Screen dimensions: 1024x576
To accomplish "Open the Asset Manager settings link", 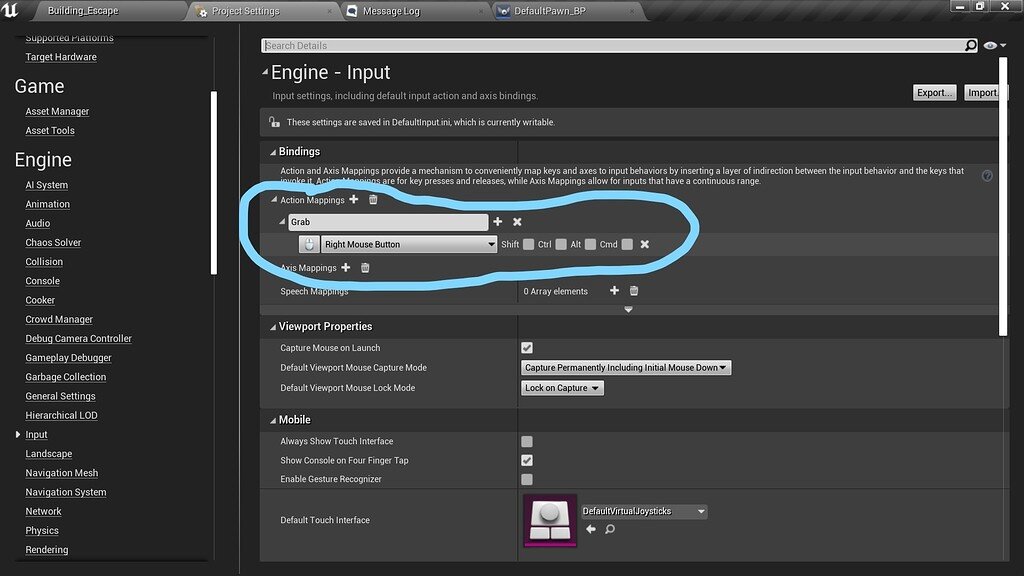I will [x=56, y=111].
